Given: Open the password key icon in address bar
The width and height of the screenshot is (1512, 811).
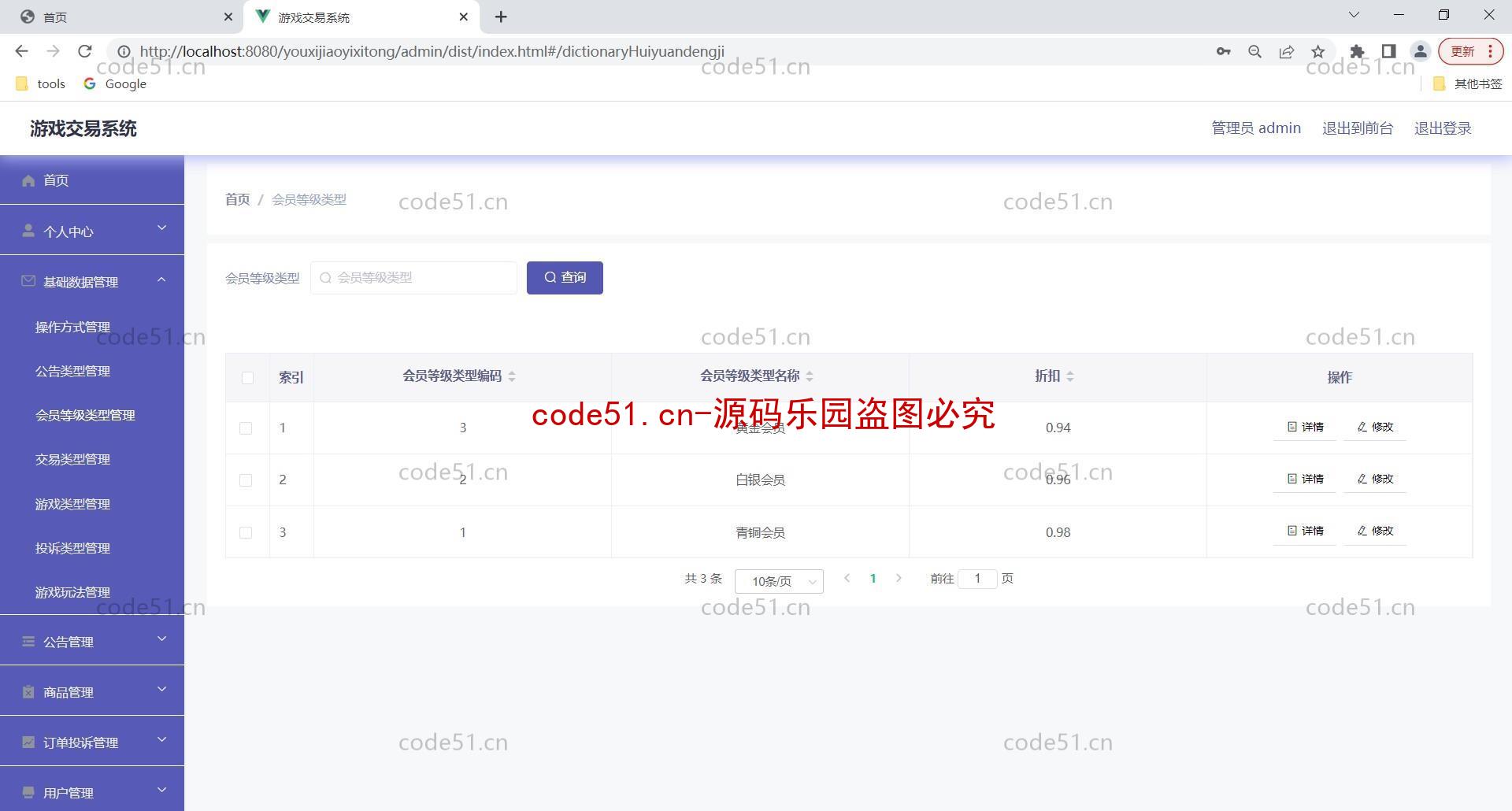Looking at the screenshot, I should [x=1223, y=51].
